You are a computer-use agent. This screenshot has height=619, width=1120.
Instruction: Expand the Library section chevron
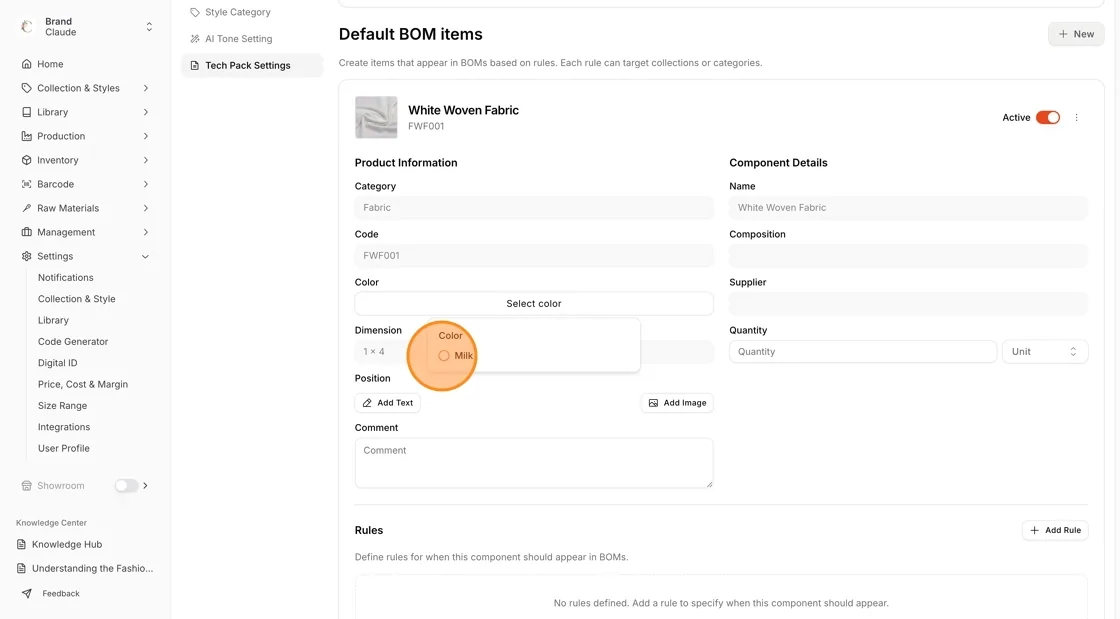click(146, 112)
